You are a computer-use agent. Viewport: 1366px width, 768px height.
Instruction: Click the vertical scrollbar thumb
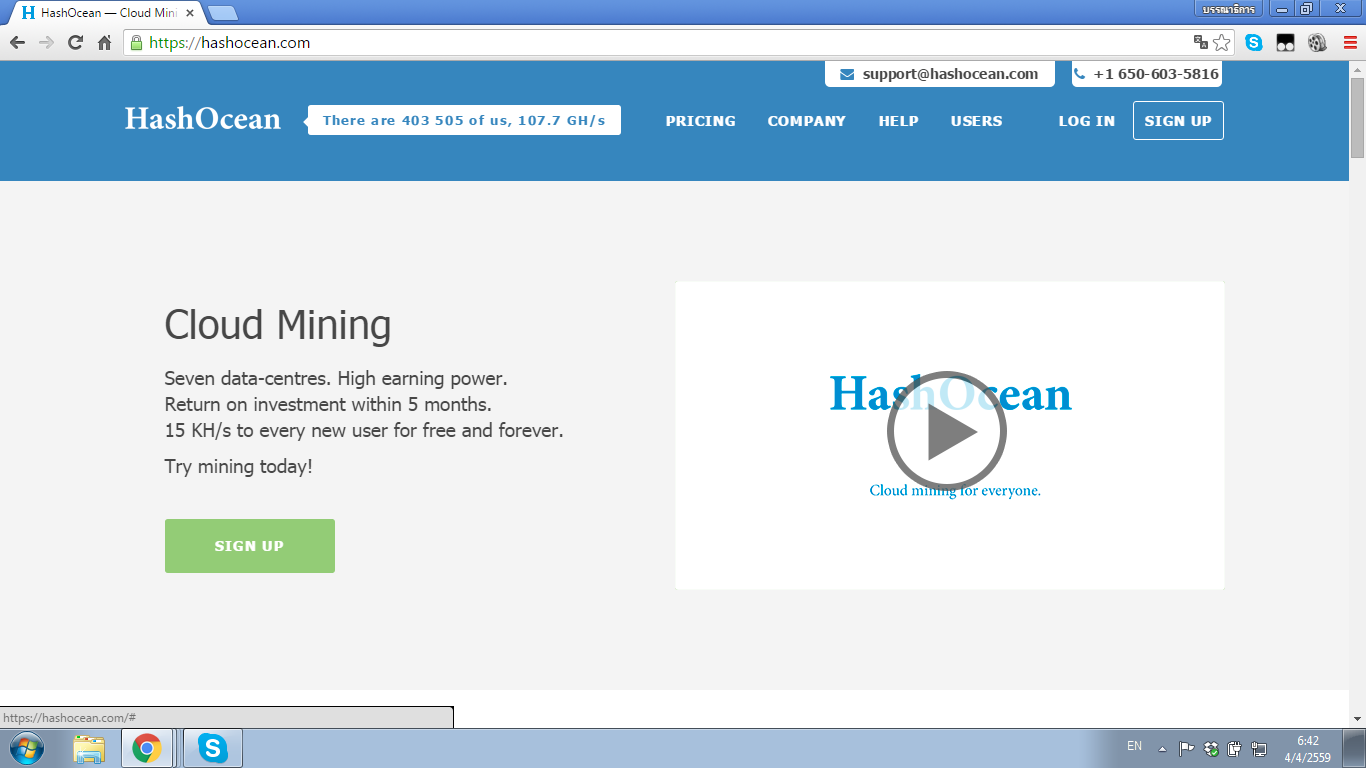point(1357,117)
